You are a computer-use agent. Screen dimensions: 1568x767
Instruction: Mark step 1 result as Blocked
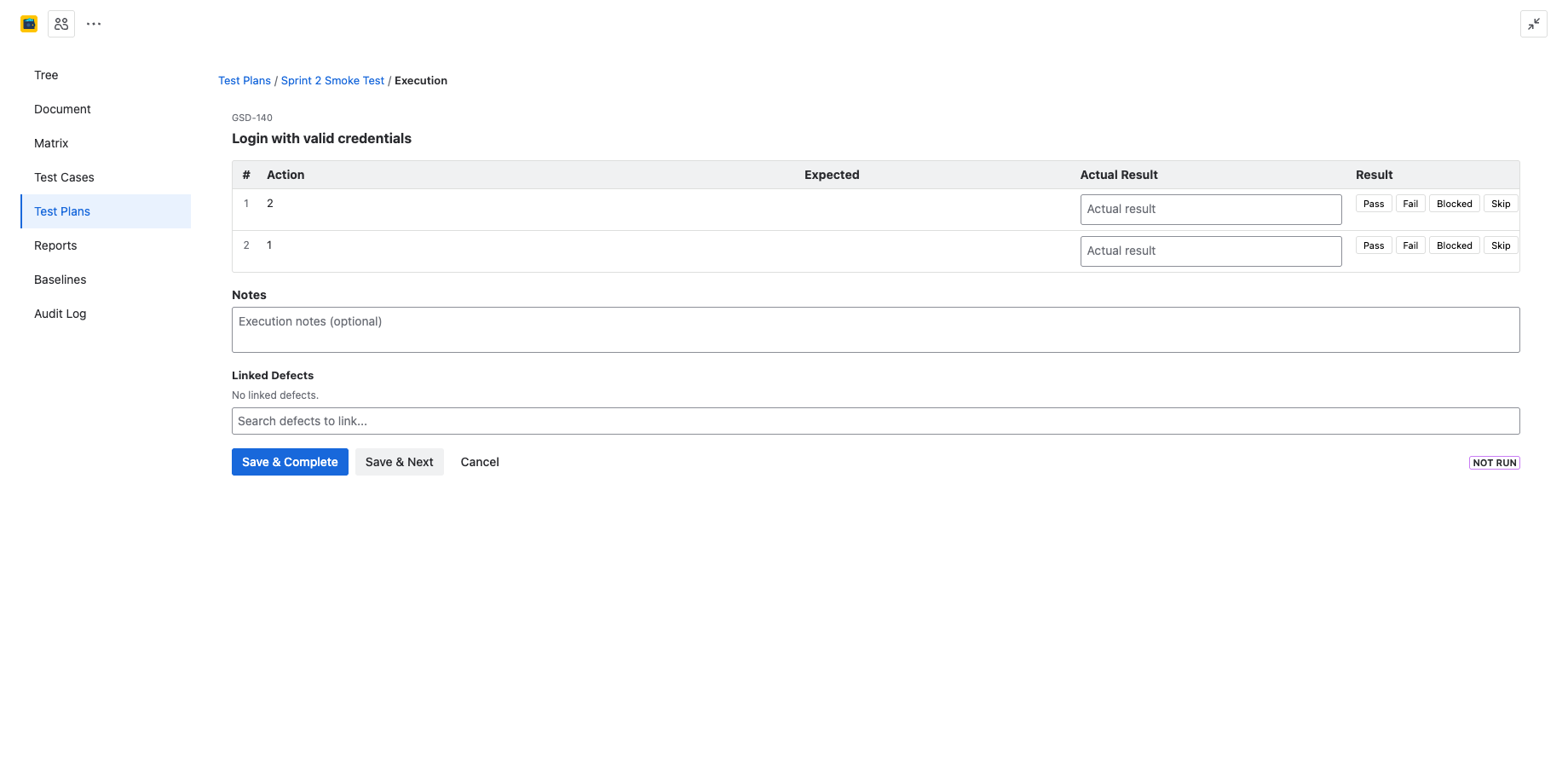pyautogui.click(x=1454, y=203)
